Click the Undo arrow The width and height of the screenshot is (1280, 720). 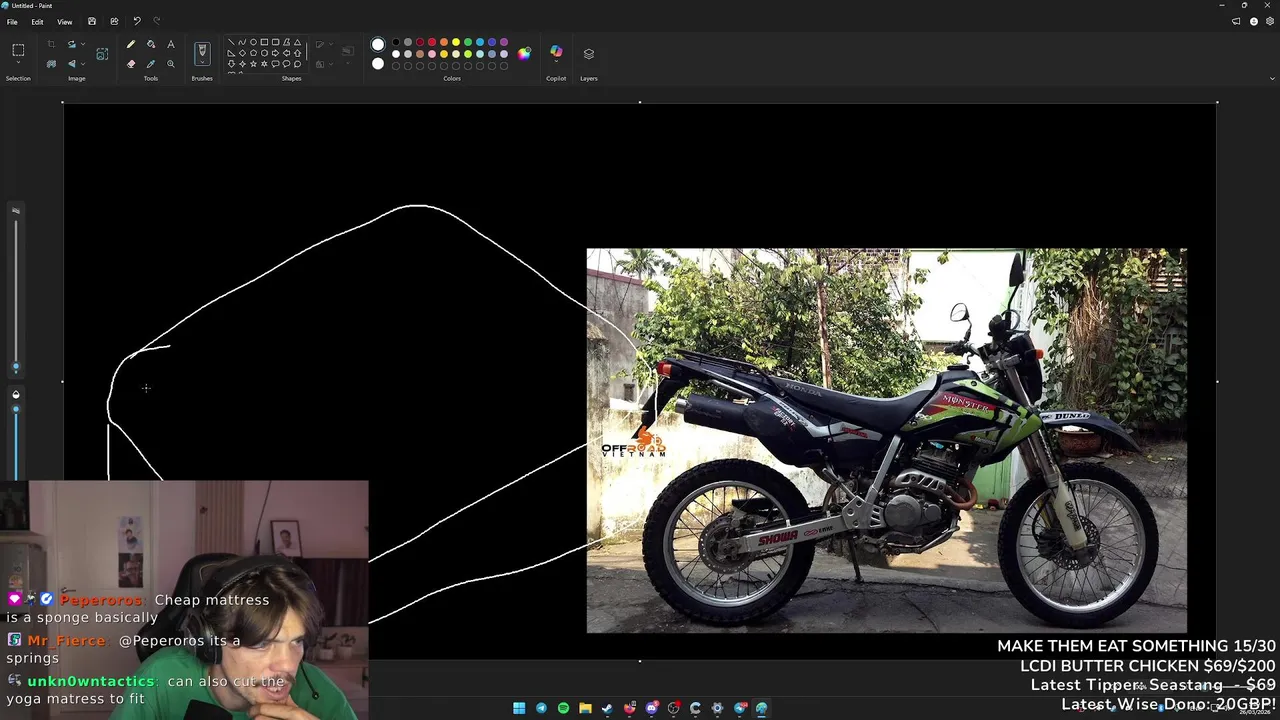pyautogui.click(x=137, y=21)
